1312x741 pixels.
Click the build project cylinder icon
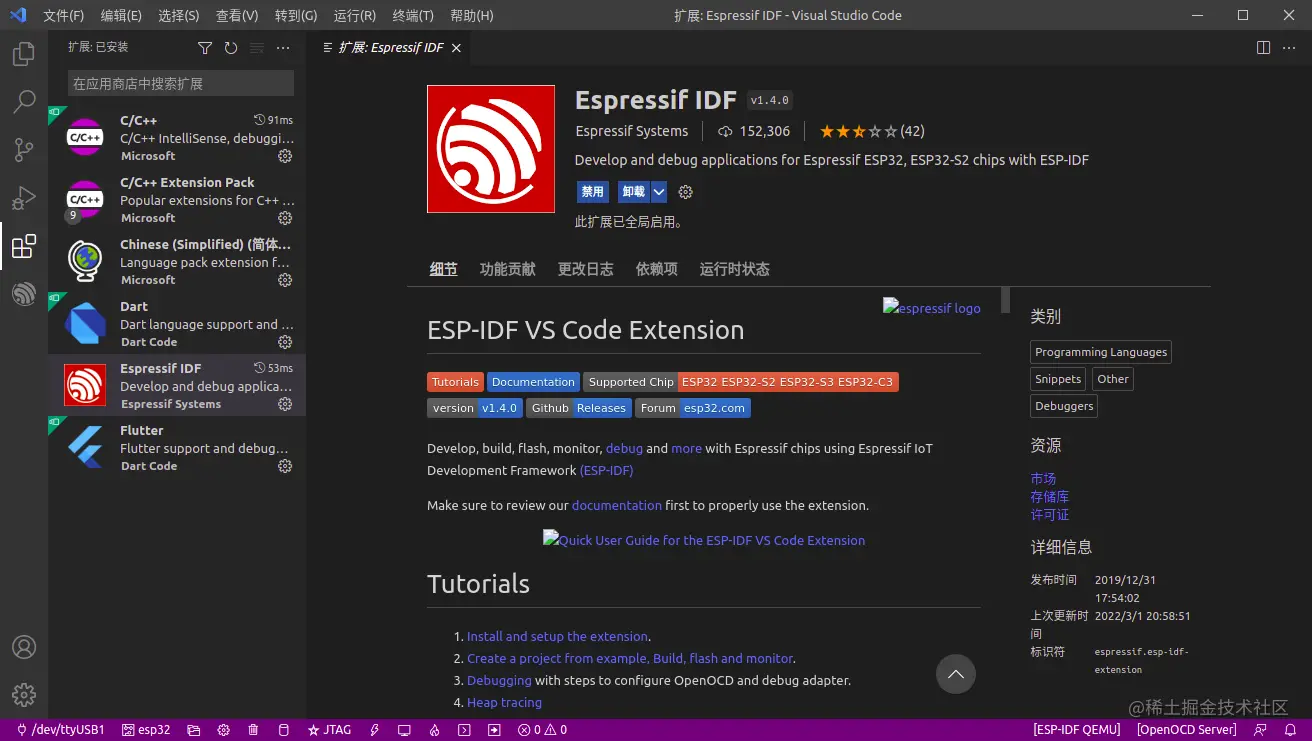(x=283, y=730)
